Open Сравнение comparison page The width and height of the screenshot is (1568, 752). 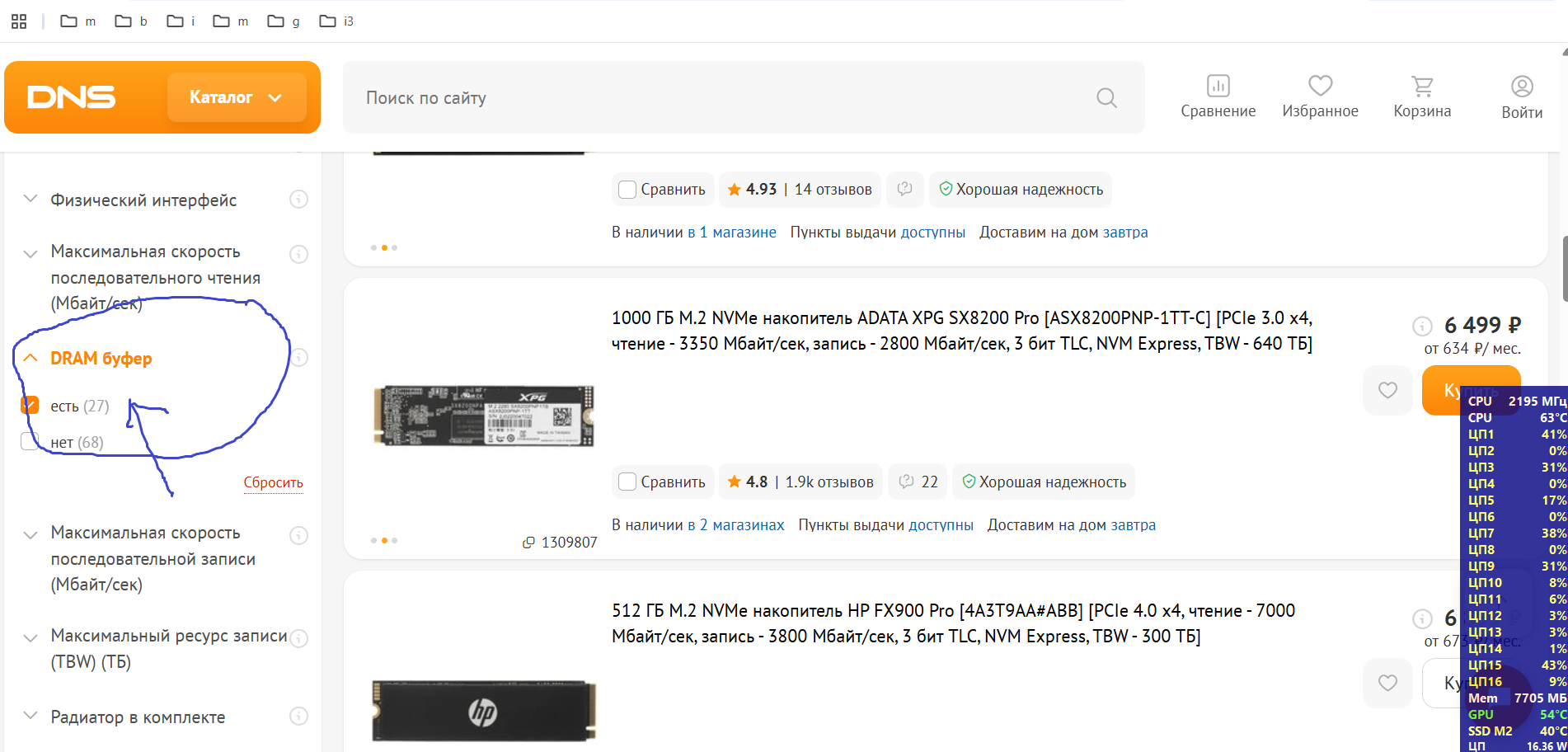pyautogui.click(x=1218, y=97)
